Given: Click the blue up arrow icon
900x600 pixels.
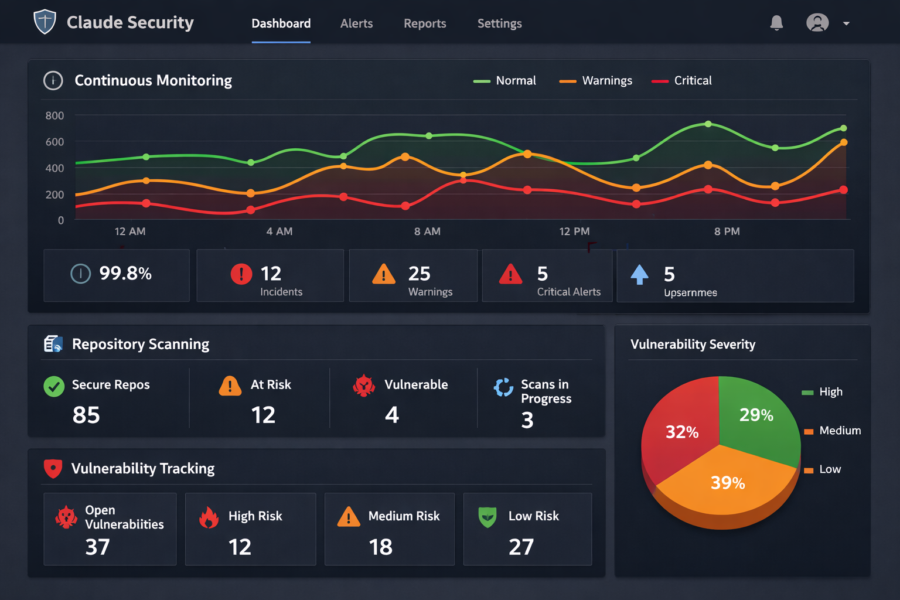Looking at the screenshot, I should pos(639,275).
